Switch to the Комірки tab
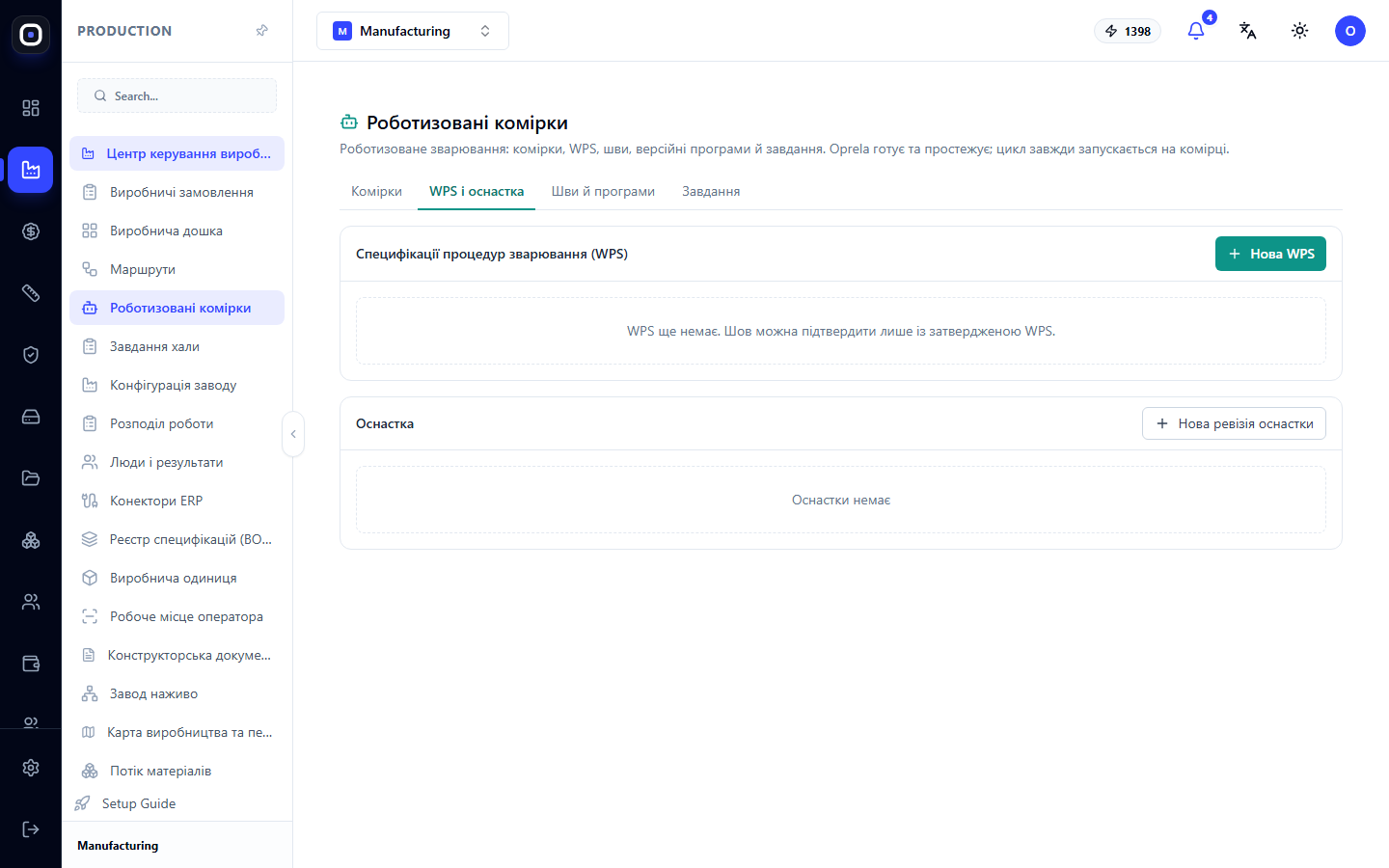This screenshot has height=868, width=1389. click(376, 191)
